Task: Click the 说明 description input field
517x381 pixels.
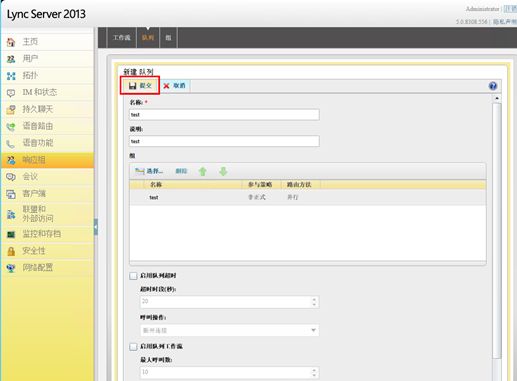Action: pos(224,141)
